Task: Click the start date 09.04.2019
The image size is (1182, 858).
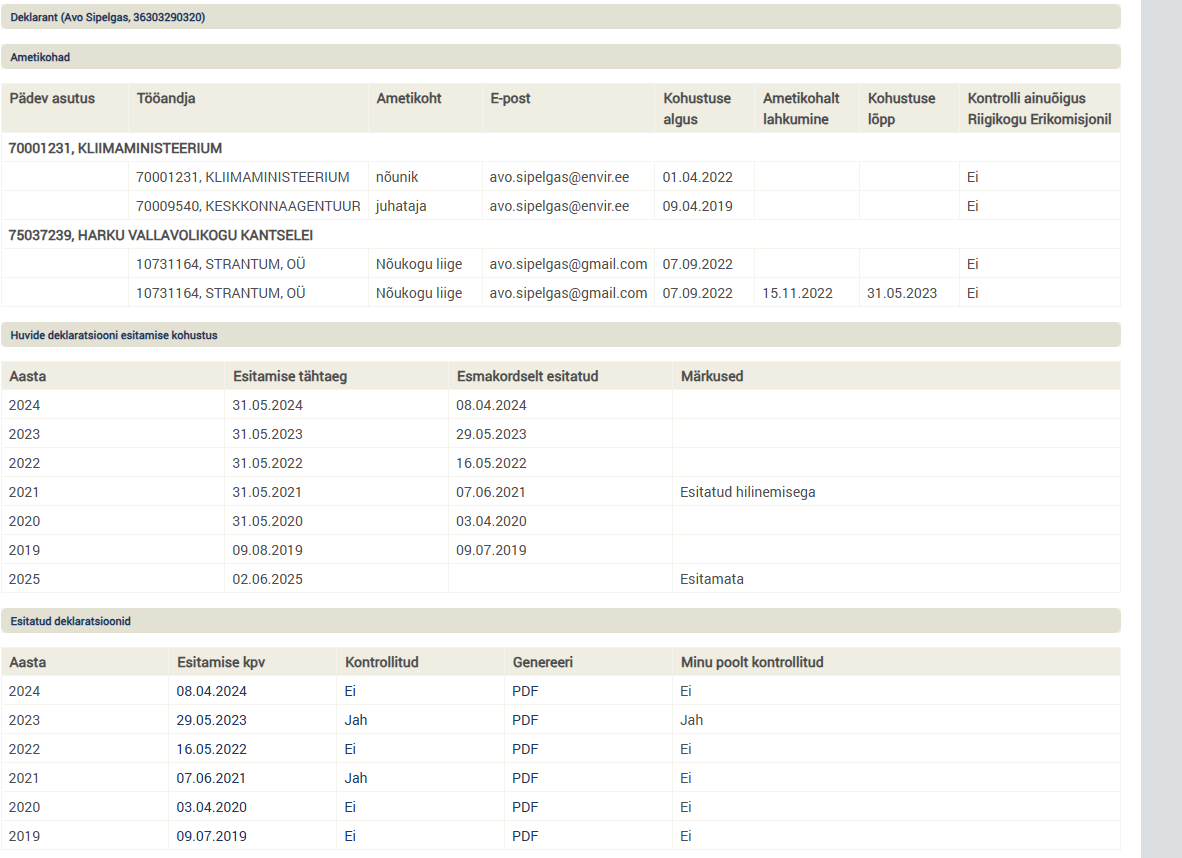Action: point(697,206)
